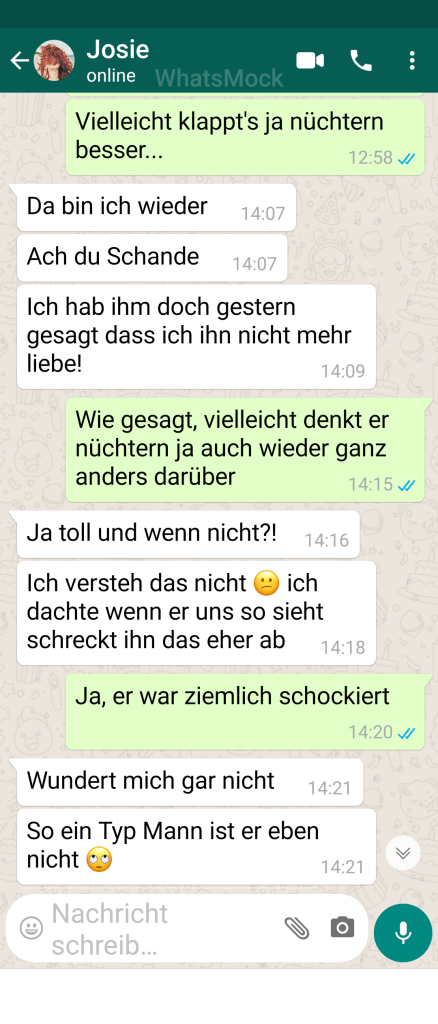
Task: Tap read receipt ticks on 14:15 message
Action: click(x=407, y=485)
